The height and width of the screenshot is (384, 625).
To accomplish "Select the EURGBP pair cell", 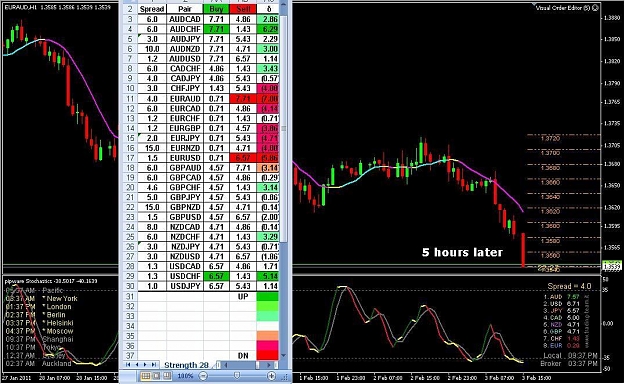I will [185, 128].
